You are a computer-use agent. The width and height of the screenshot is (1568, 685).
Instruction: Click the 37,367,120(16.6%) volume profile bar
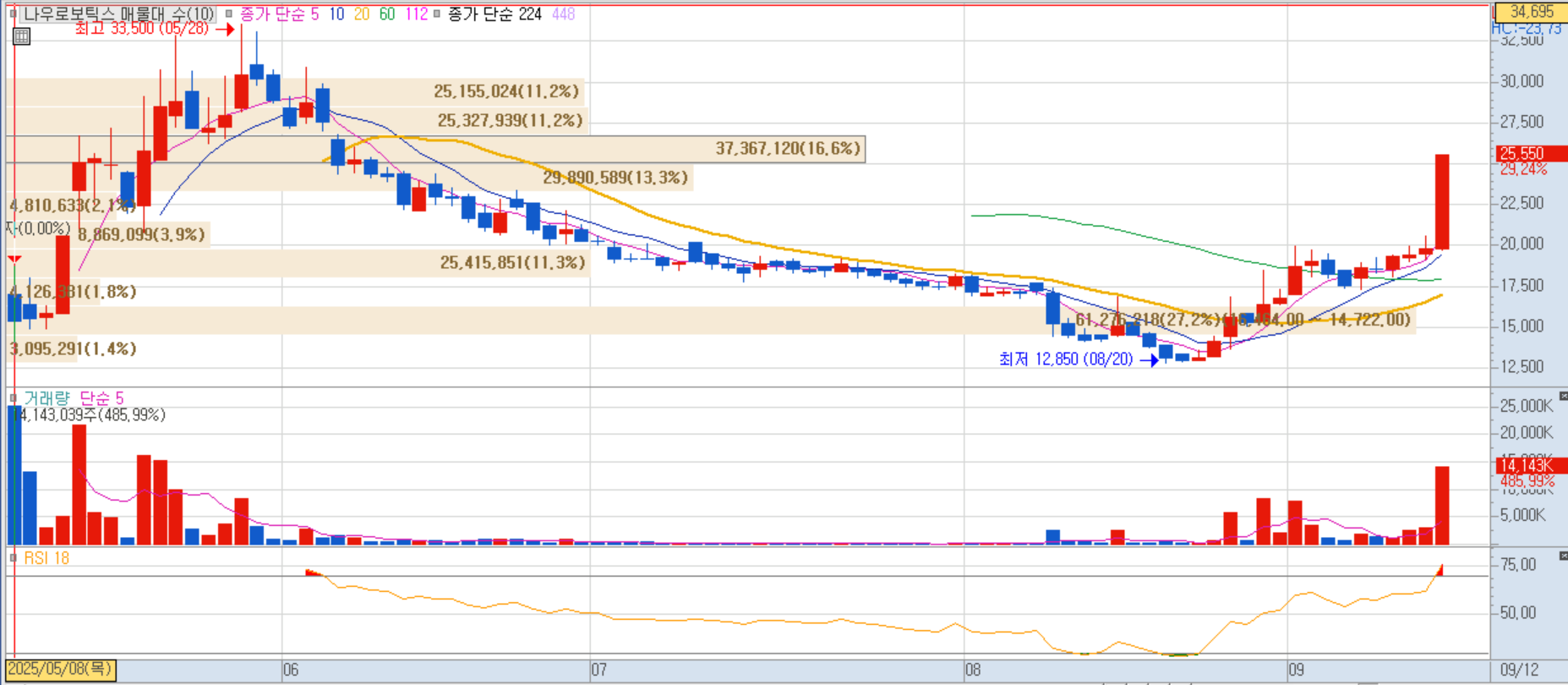point(435,149)
